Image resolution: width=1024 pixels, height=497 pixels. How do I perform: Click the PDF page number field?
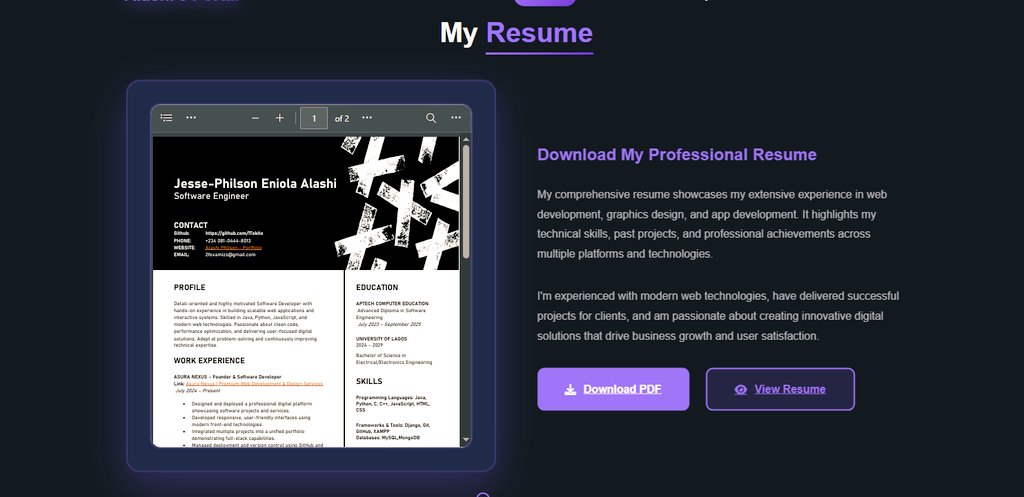tap(314, 118)
